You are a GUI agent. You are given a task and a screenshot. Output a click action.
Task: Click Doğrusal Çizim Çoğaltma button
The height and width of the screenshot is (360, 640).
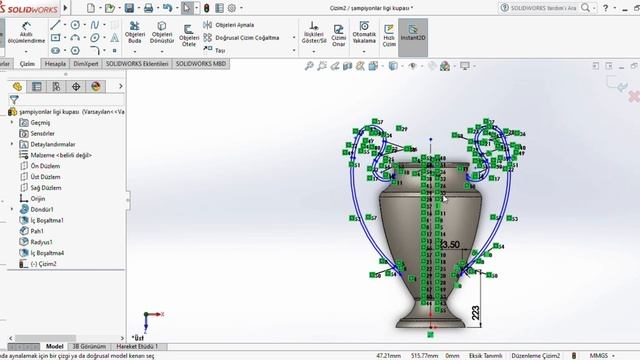[x=242, y=38]
